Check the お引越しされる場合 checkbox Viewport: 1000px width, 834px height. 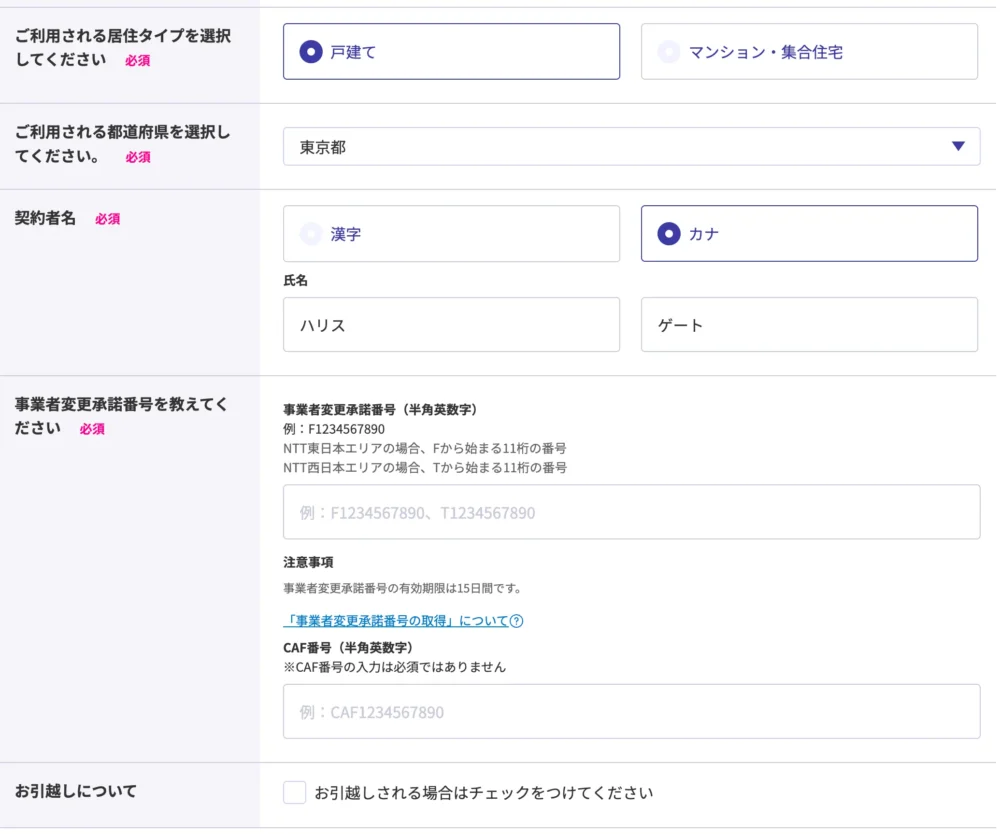[295, 793]
